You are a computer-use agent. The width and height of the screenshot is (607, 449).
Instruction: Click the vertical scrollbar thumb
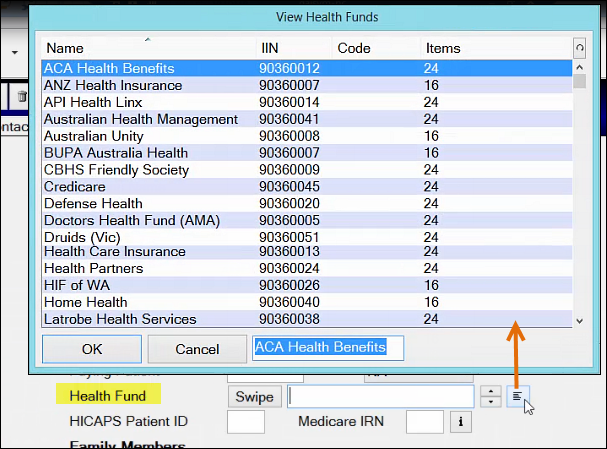tap(580, 81)
